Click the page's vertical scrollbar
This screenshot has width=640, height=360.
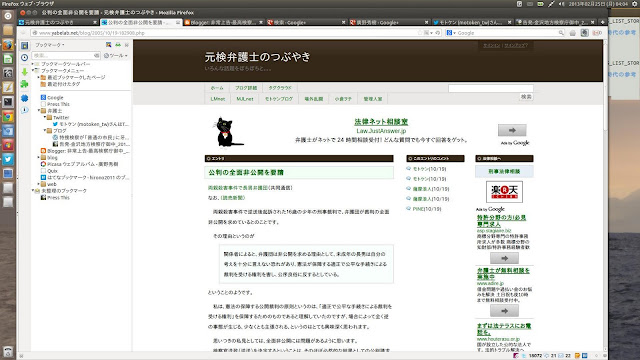(605, 195)
